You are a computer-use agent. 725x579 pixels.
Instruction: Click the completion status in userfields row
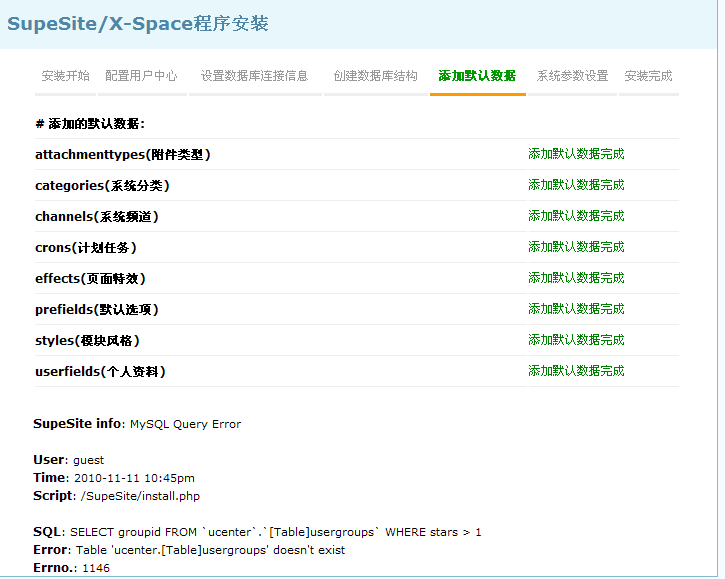[576, 370]
